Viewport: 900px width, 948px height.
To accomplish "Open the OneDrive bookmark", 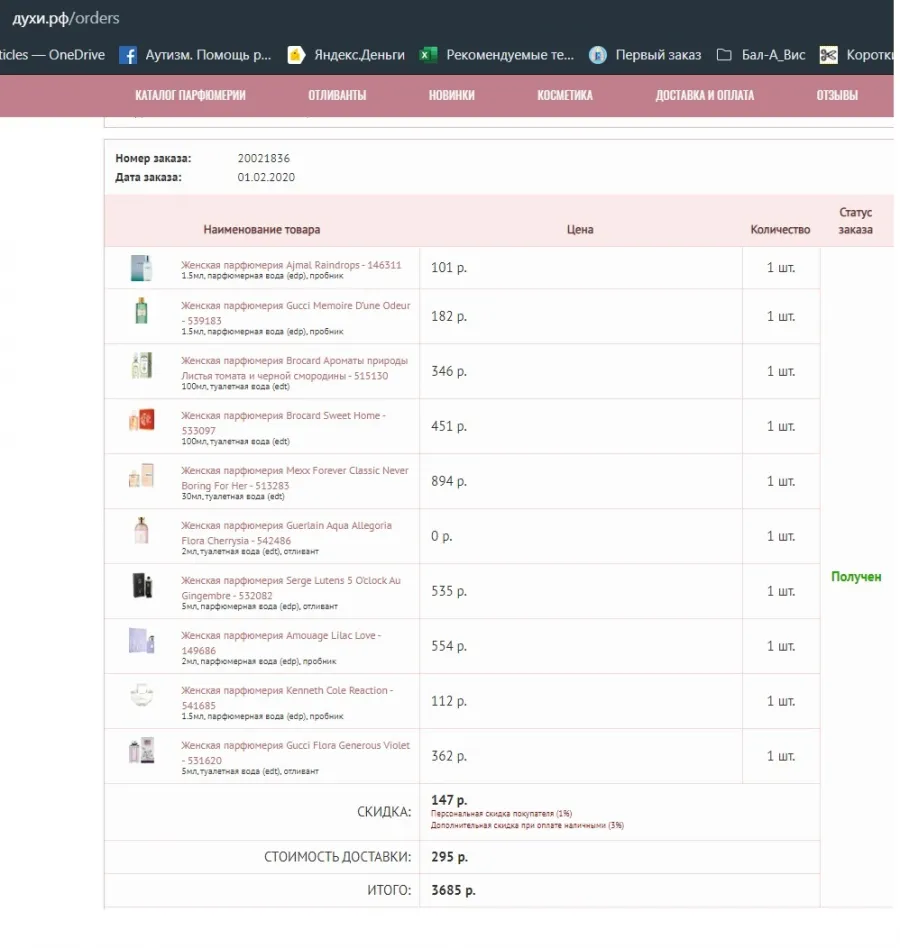I will (53, 55).
